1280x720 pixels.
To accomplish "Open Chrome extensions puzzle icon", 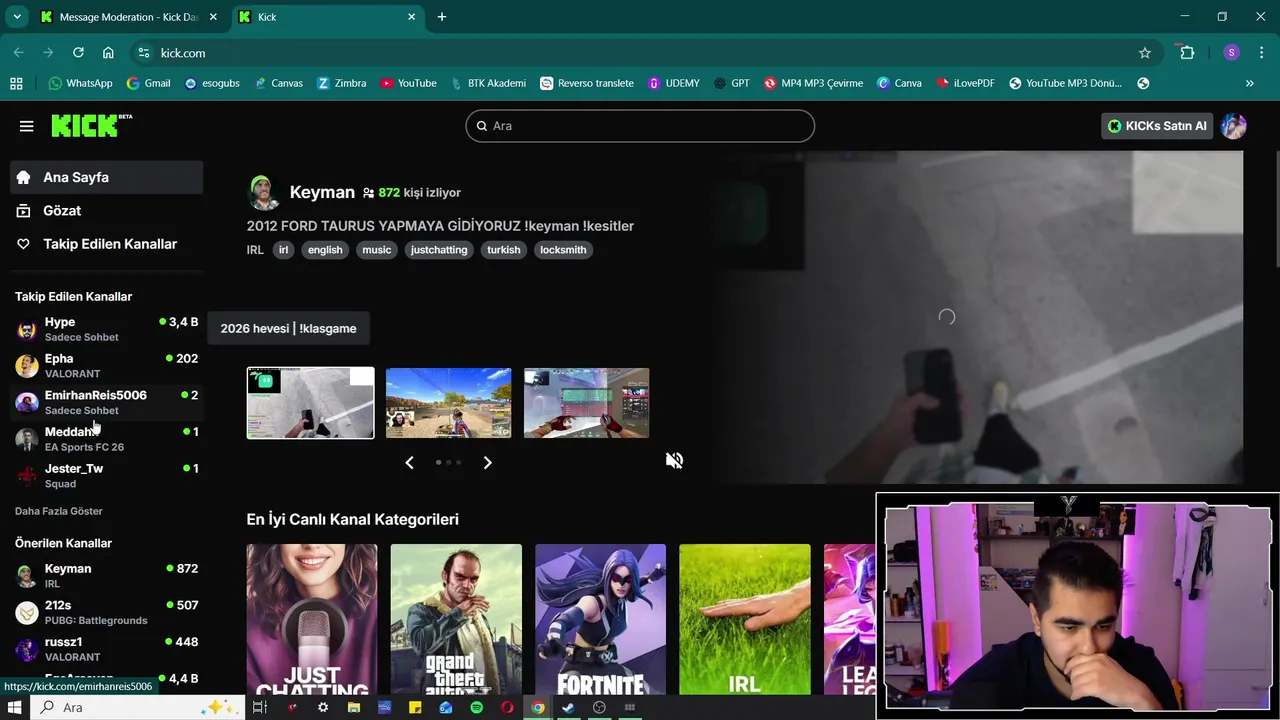I will click(1187, 53).
